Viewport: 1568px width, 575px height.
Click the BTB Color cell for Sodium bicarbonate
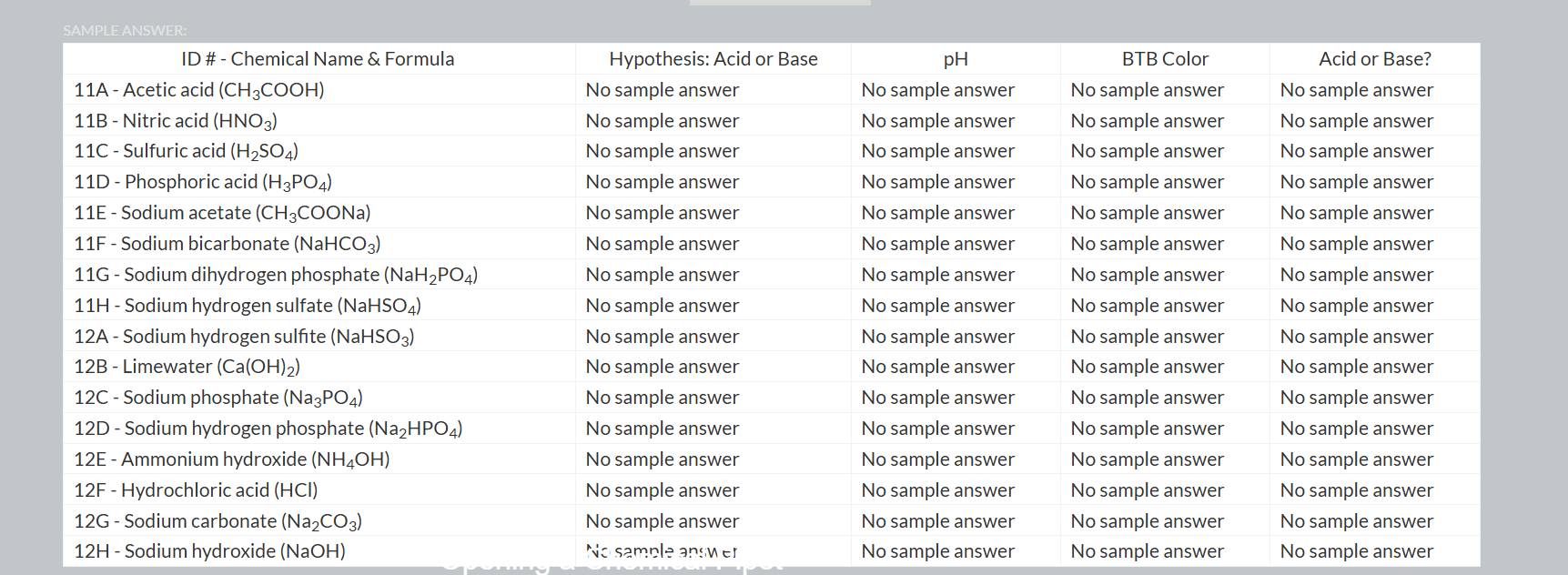coord(1147,244)
